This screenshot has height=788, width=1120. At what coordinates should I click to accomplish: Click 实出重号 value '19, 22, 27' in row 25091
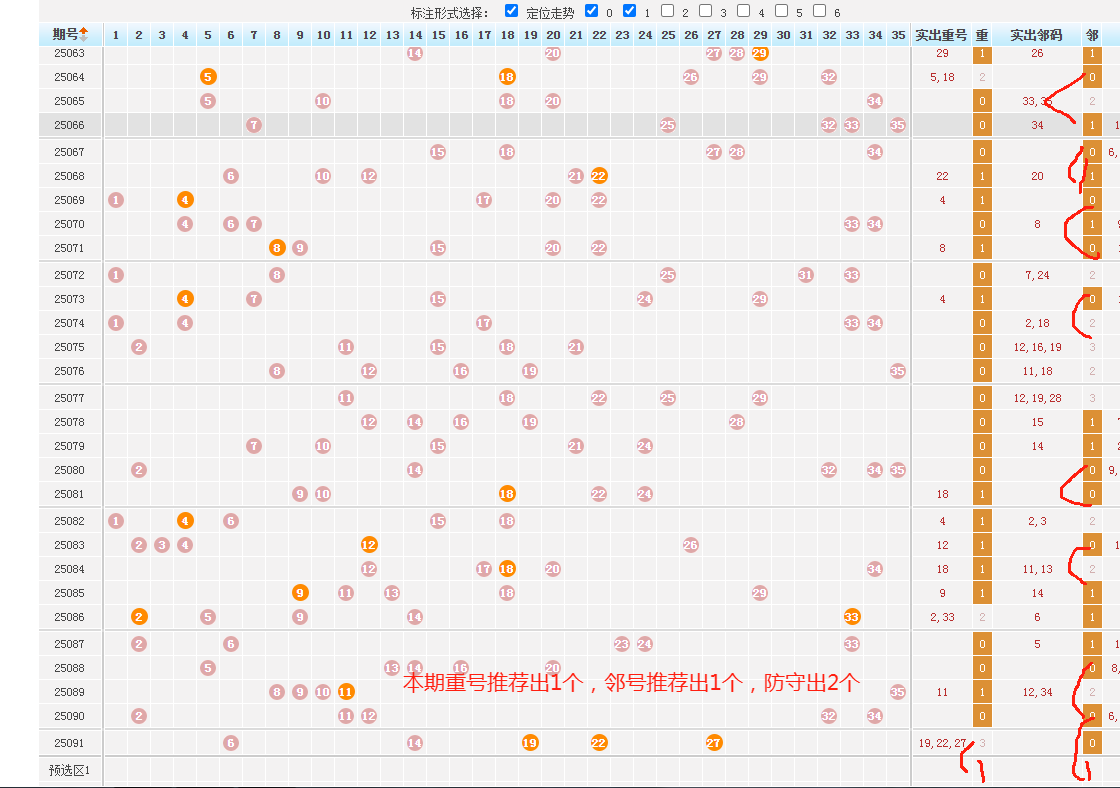click(x=942, y=743)
